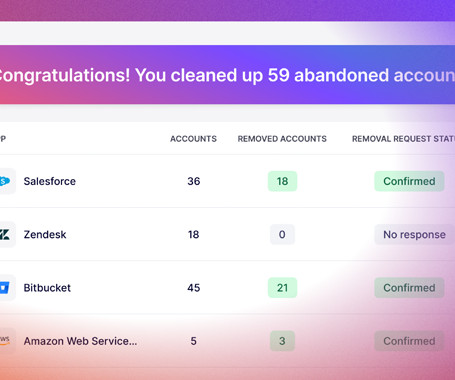The width and height of the screenshot is (455, 380).
Task: Click Bitbucket removed accounts badge 21
Action: pyautogui.click(x=282, y=288)
